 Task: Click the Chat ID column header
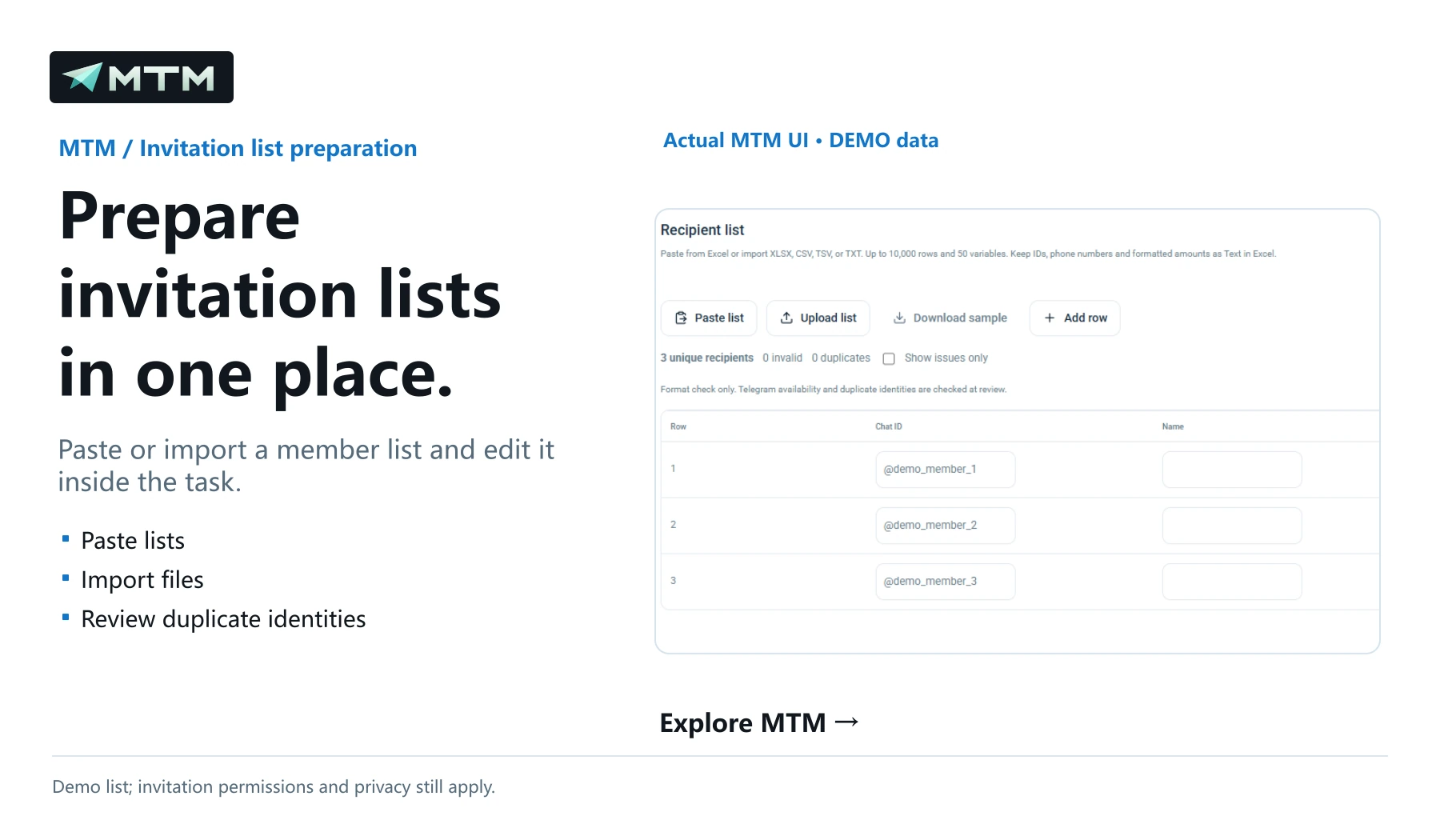point(888,426)
